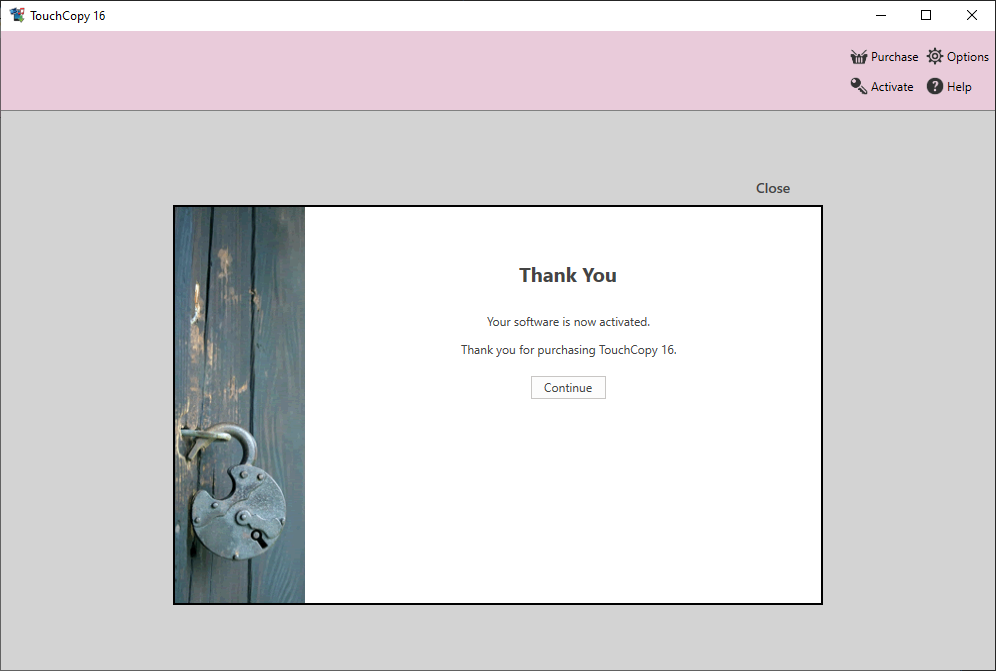Click 'Your software is now activated.' text
This screenshot has height=671, width=996.
pyautogui.click(x=569, y=322)
